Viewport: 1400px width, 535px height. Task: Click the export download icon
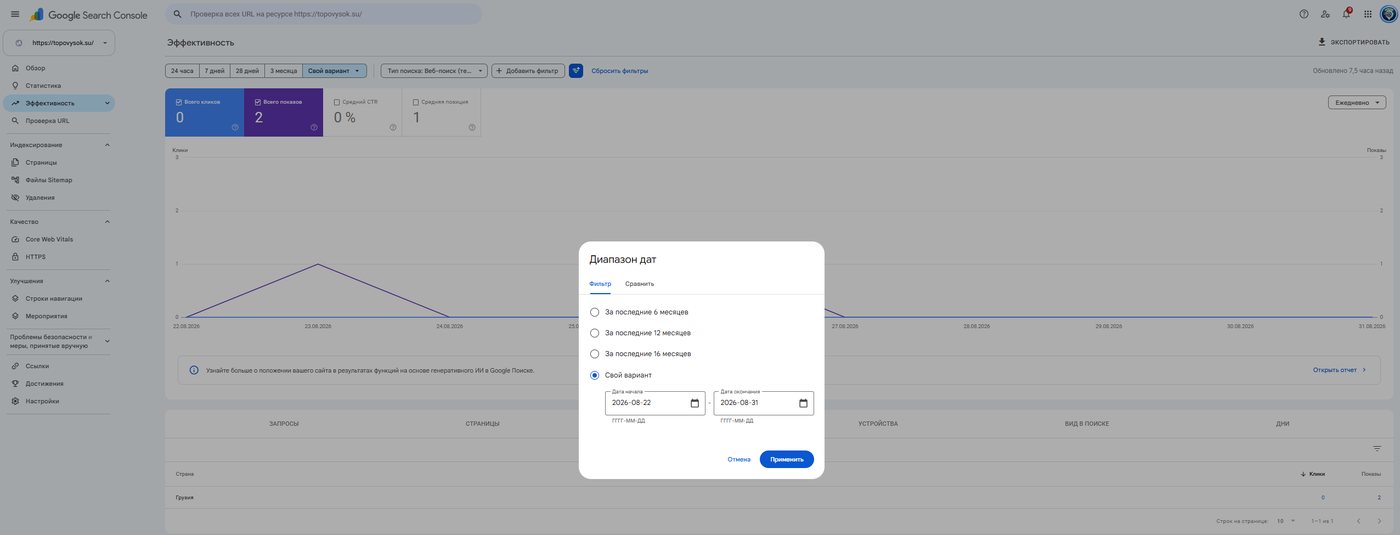[1322, 42]
